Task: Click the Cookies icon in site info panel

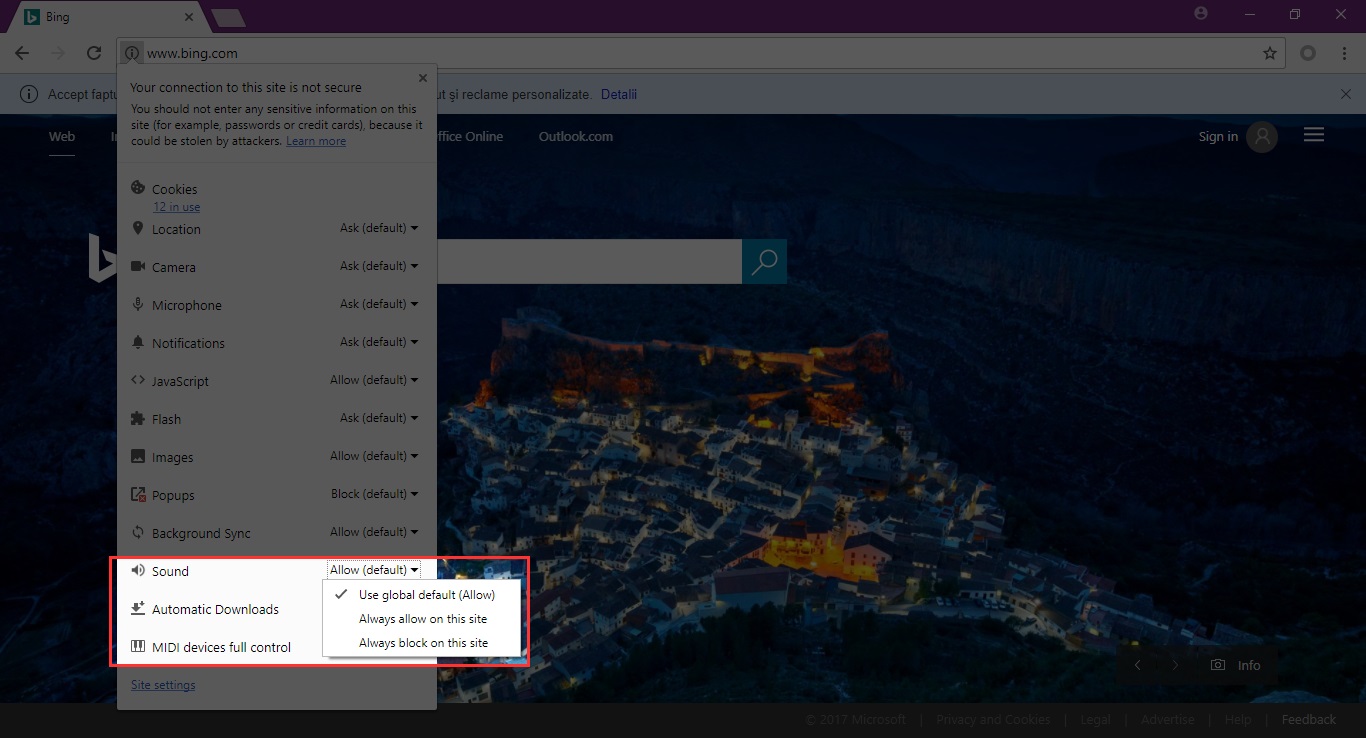Action: click(138, 188)
